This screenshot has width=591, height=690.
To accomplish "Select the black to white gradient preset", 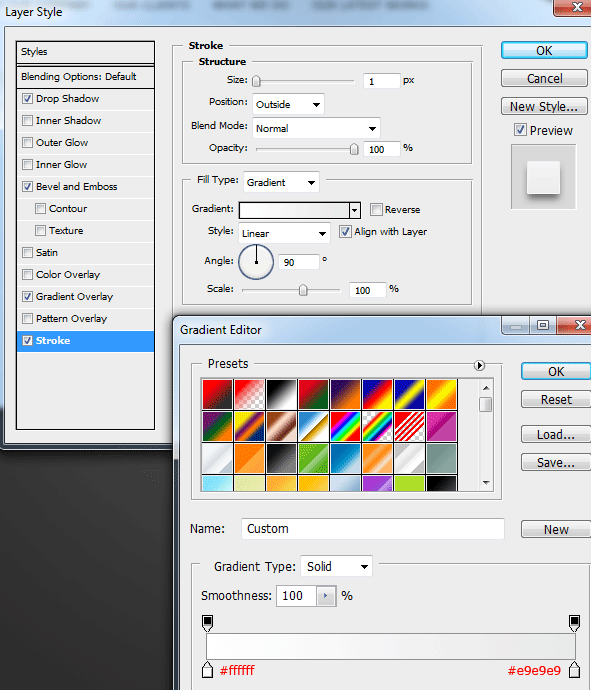I will (281, 394).
